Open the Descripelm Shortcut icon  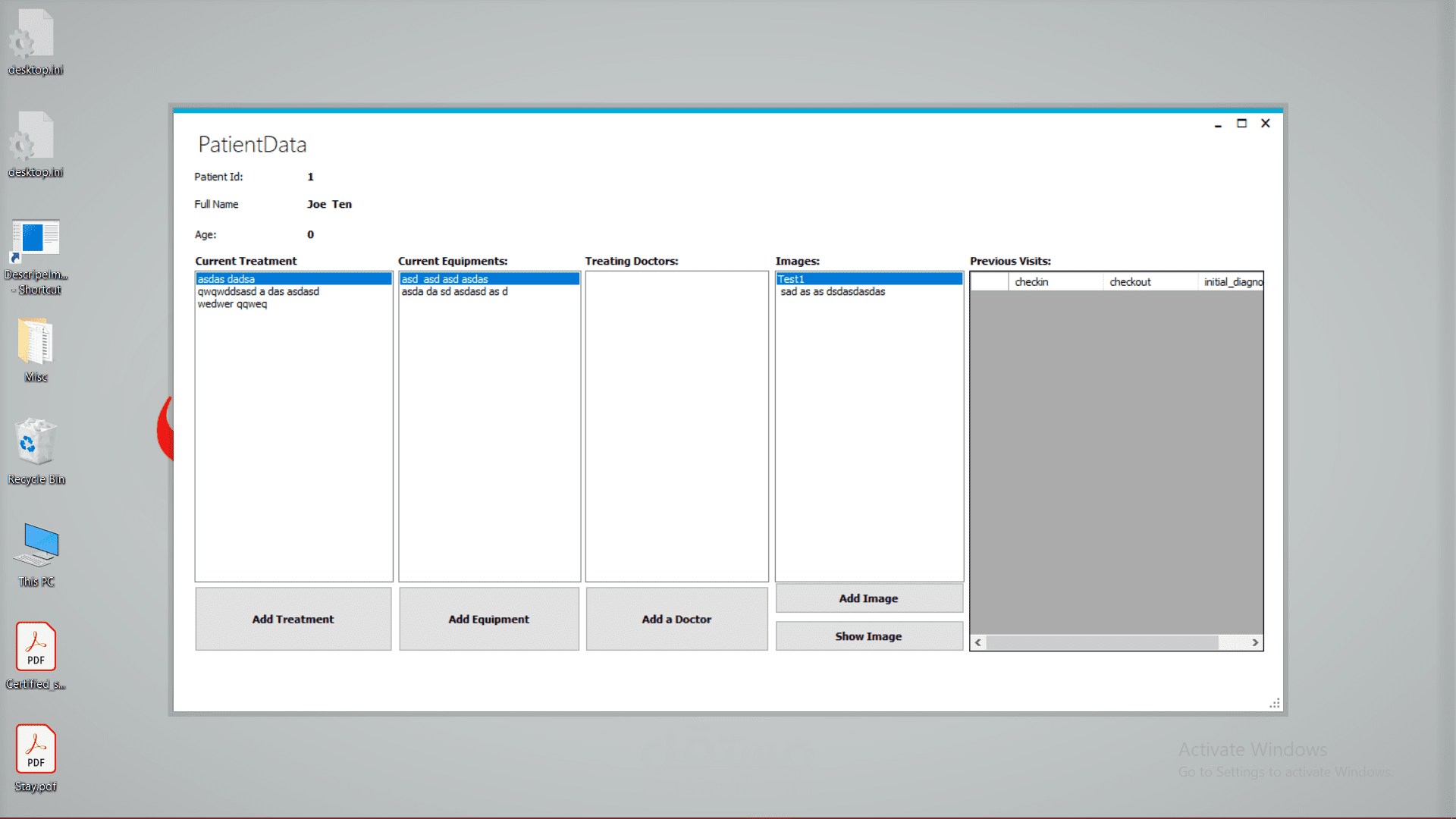[36, 241]
